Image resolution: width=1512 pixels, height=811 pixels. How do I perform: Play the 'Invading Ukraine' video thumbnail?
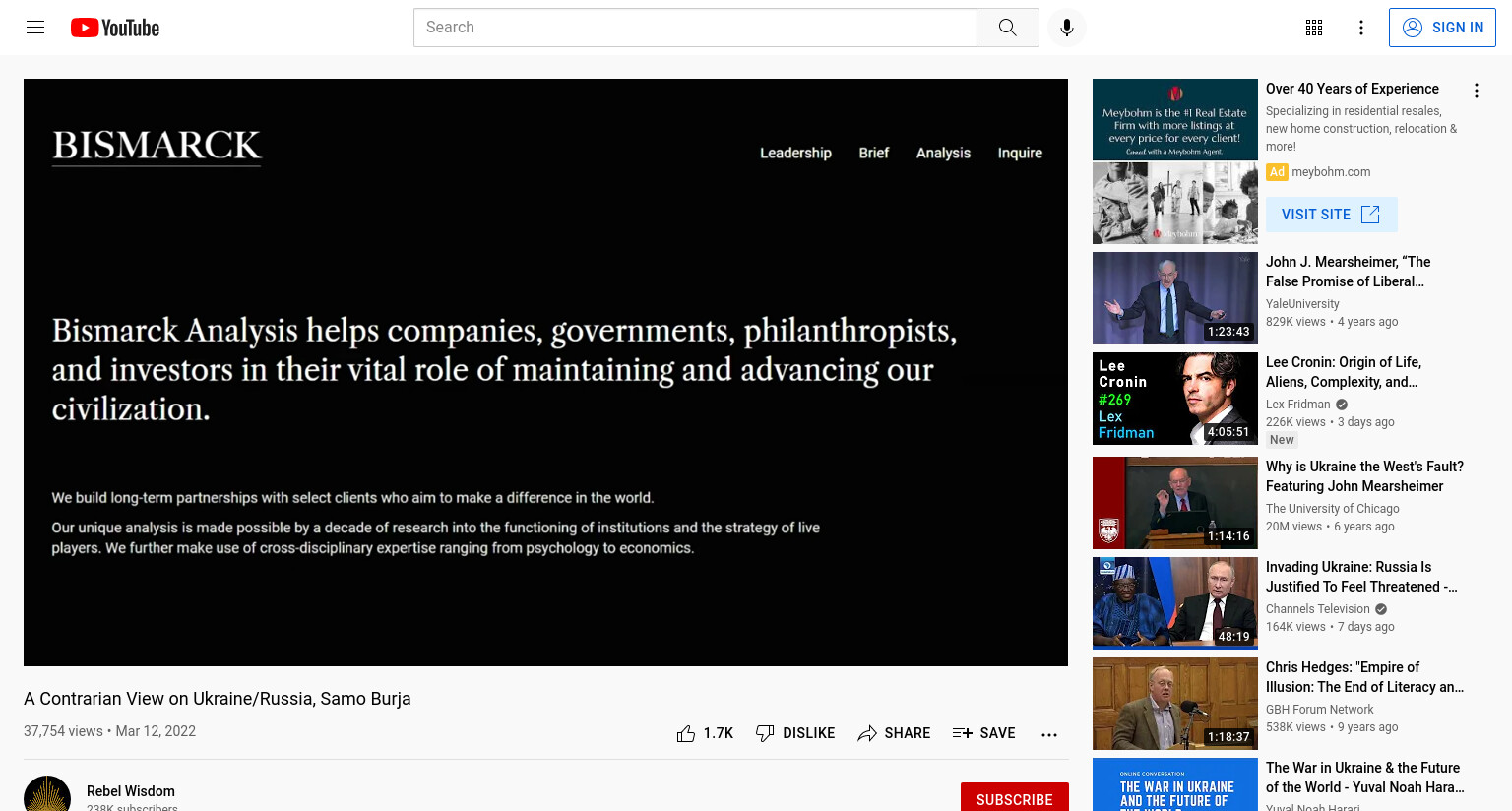point(1175,603)
